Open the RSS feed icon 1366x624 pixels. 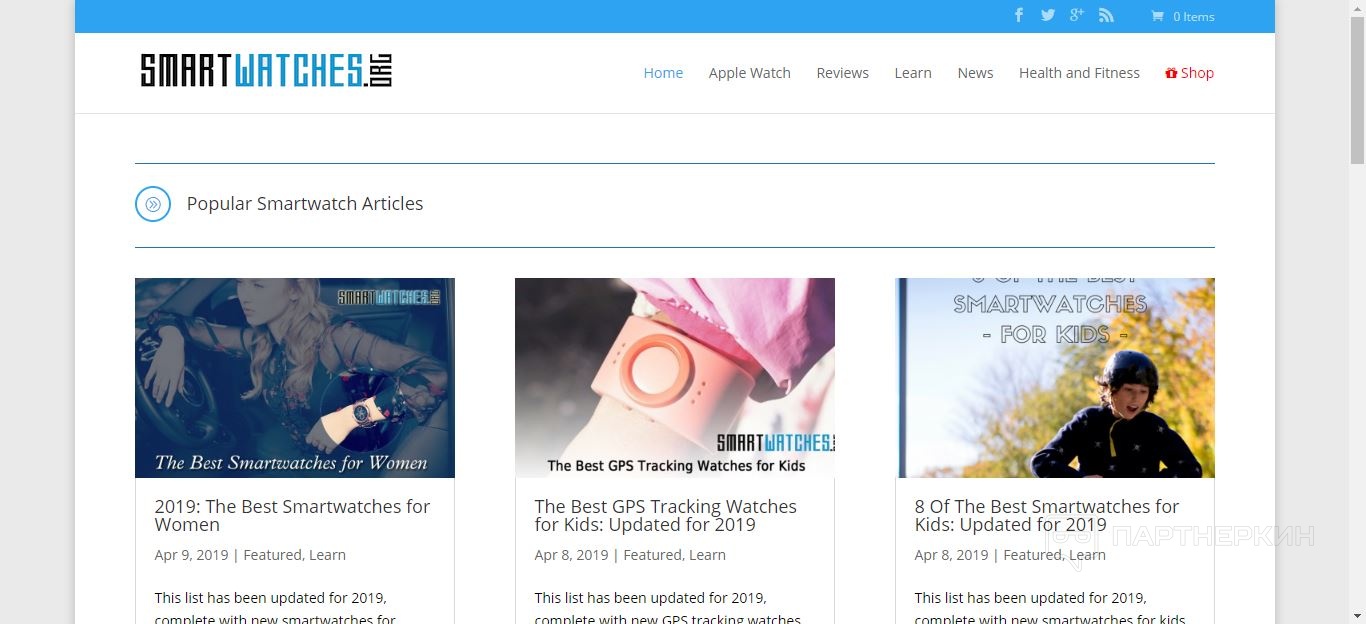point(1106,15)
